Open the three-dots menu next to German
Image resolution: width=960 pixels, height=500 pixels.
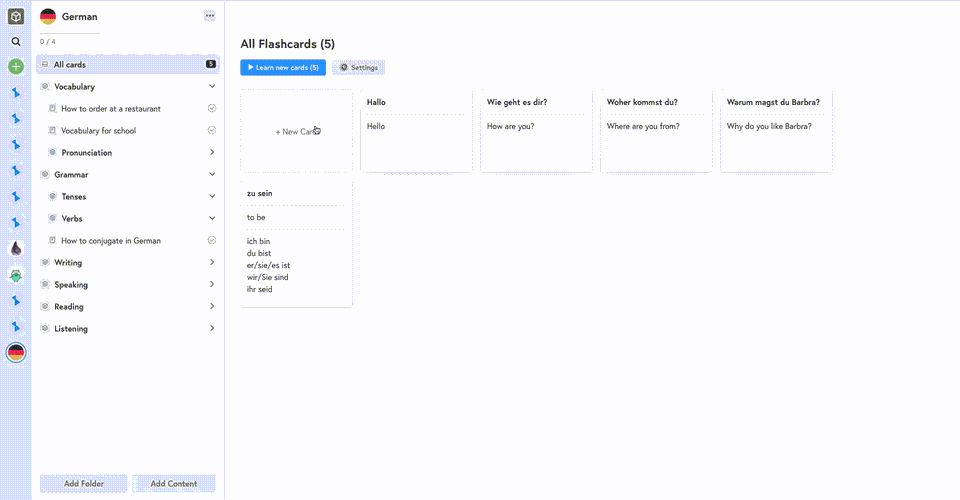pos(210,16)
